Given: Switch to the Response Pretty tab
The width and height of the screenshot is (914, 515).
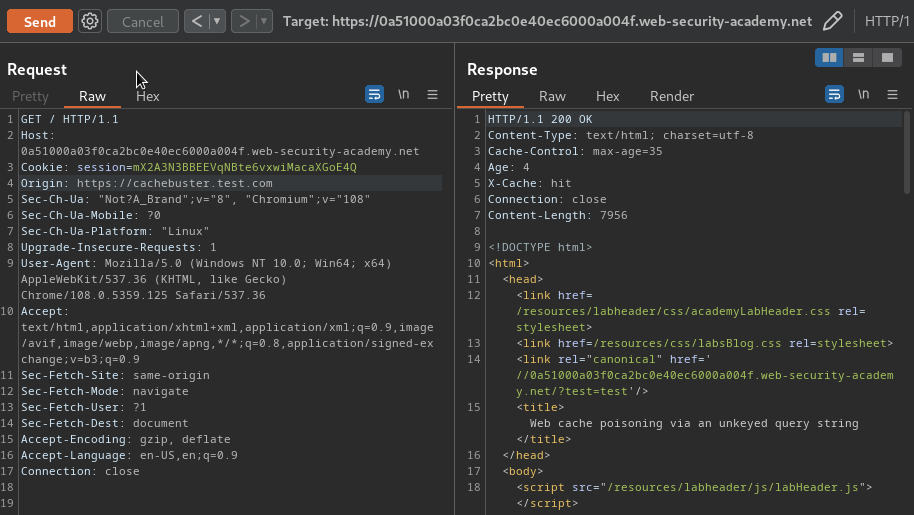Looking at the screenshot, I should coord(490,96).
